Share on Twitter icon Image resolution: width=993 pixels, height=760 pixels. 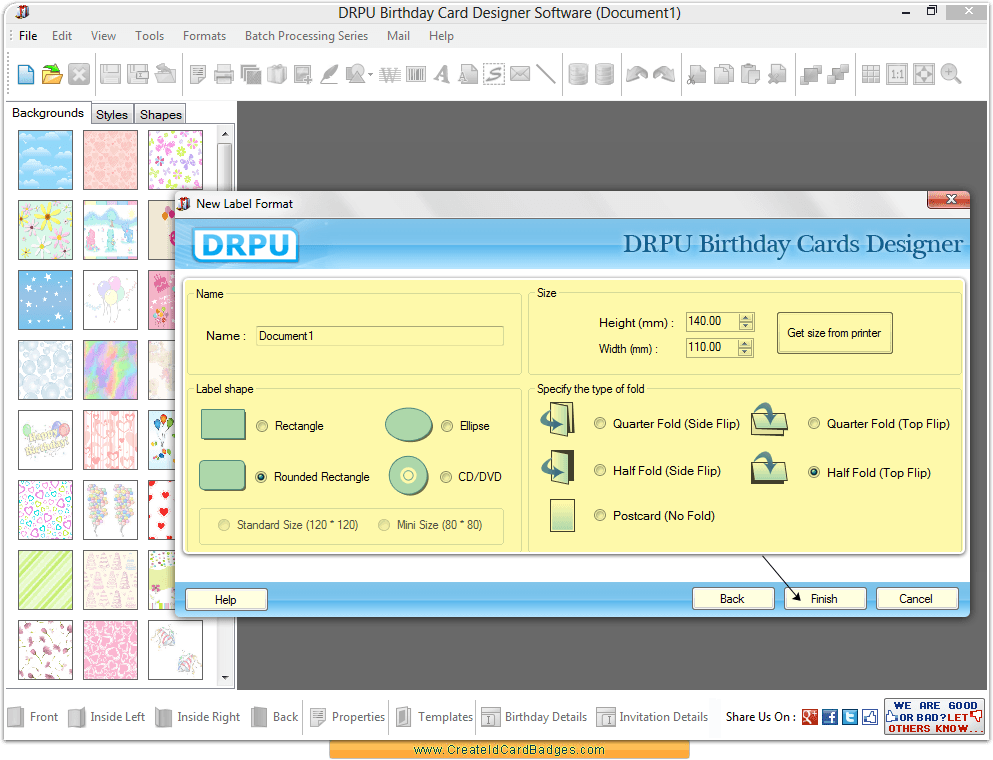(x=850, y=717)
